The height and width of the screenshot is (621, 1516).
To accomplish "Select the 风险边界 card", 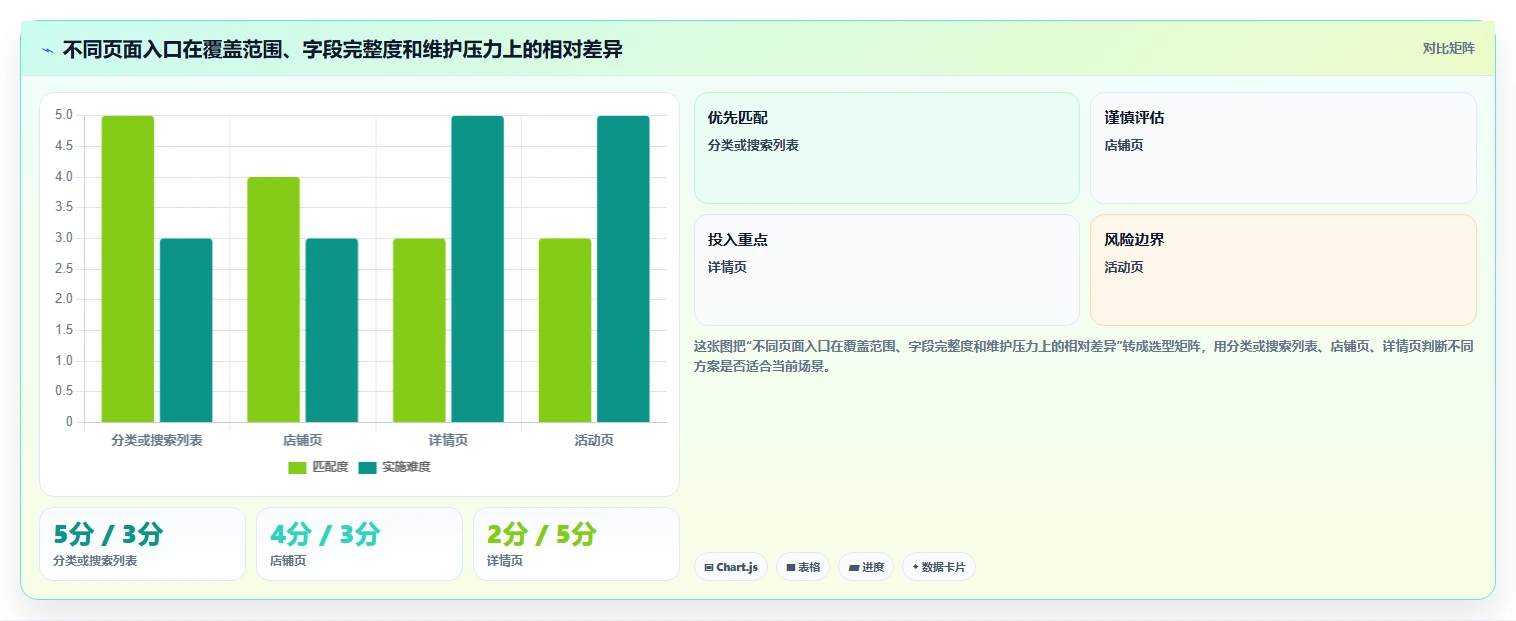I will click(x=1283, y=270).
